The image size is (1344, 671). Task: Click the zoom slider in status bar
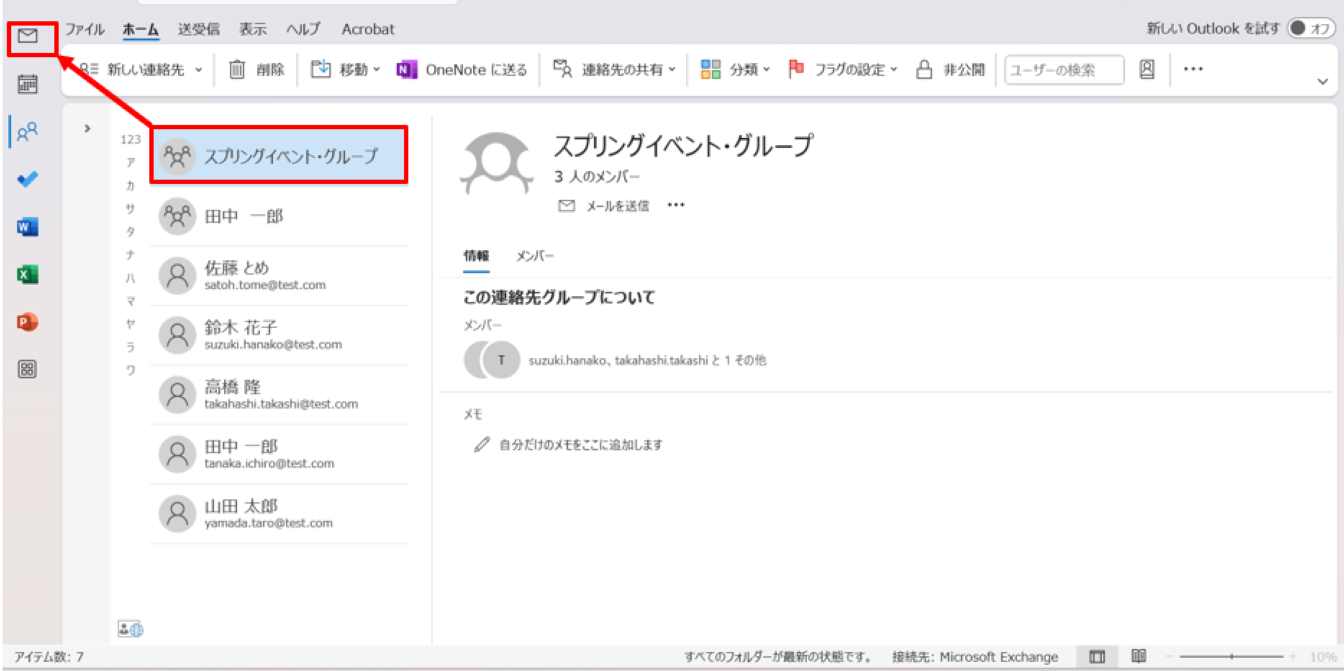click(1231, 657)
